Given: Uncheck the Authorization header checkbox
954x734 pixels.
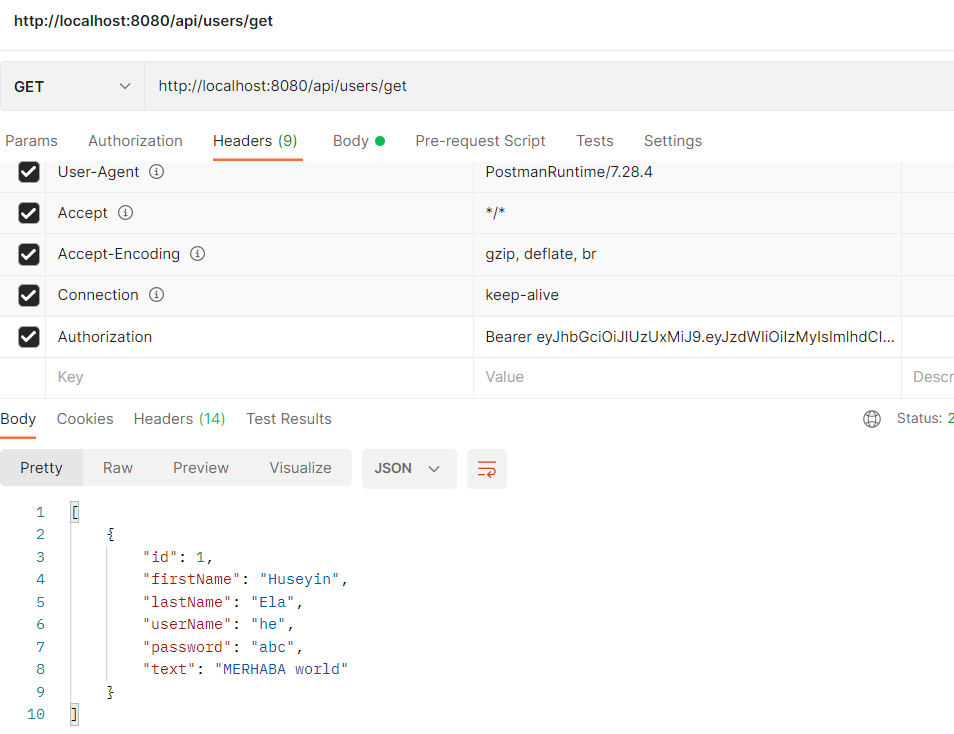Looking at the screenshot, I should click(29, 337).
